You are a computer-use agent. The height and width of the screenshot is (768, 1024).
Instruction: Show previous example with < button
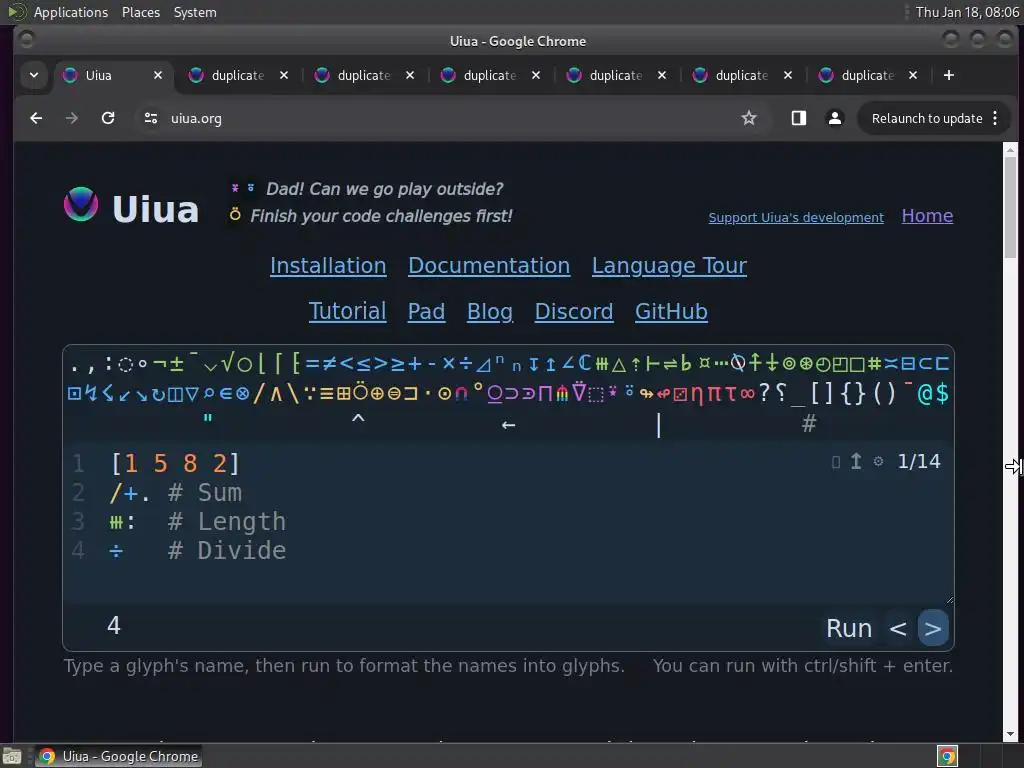pos(898,628)
